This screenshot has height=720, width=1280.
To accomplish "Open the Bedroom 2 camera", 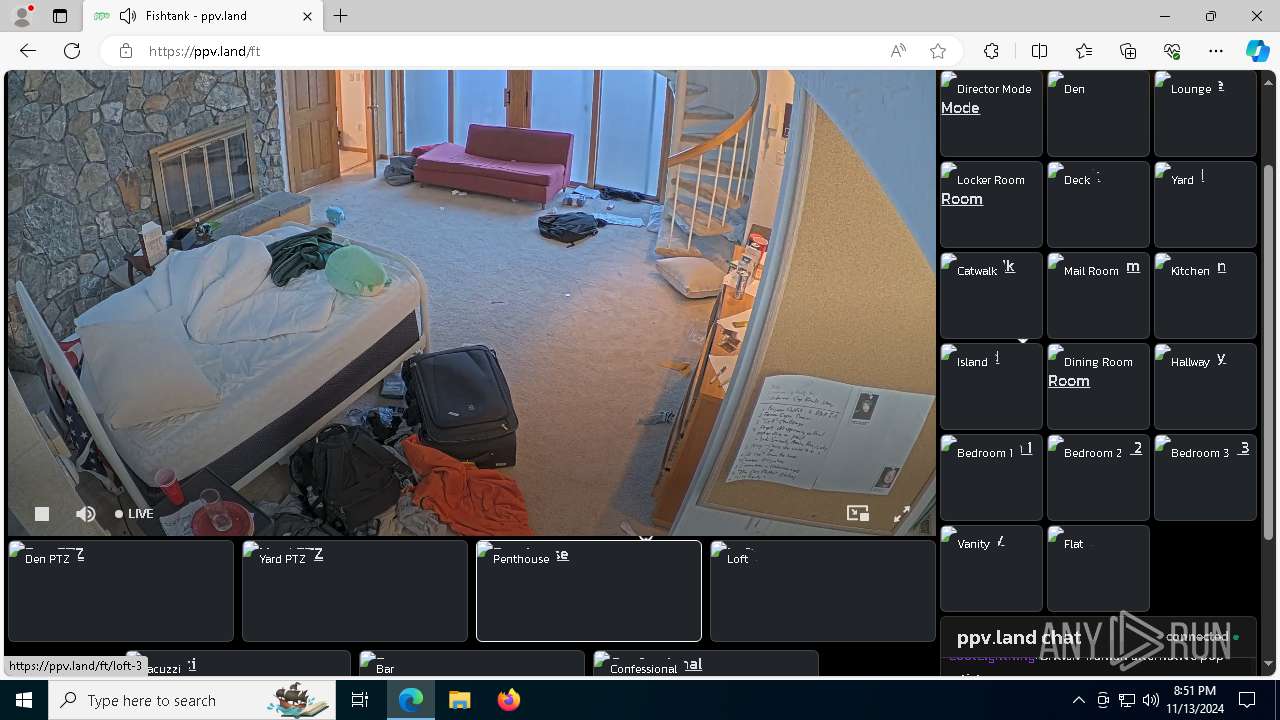I will pos(1098,477).
